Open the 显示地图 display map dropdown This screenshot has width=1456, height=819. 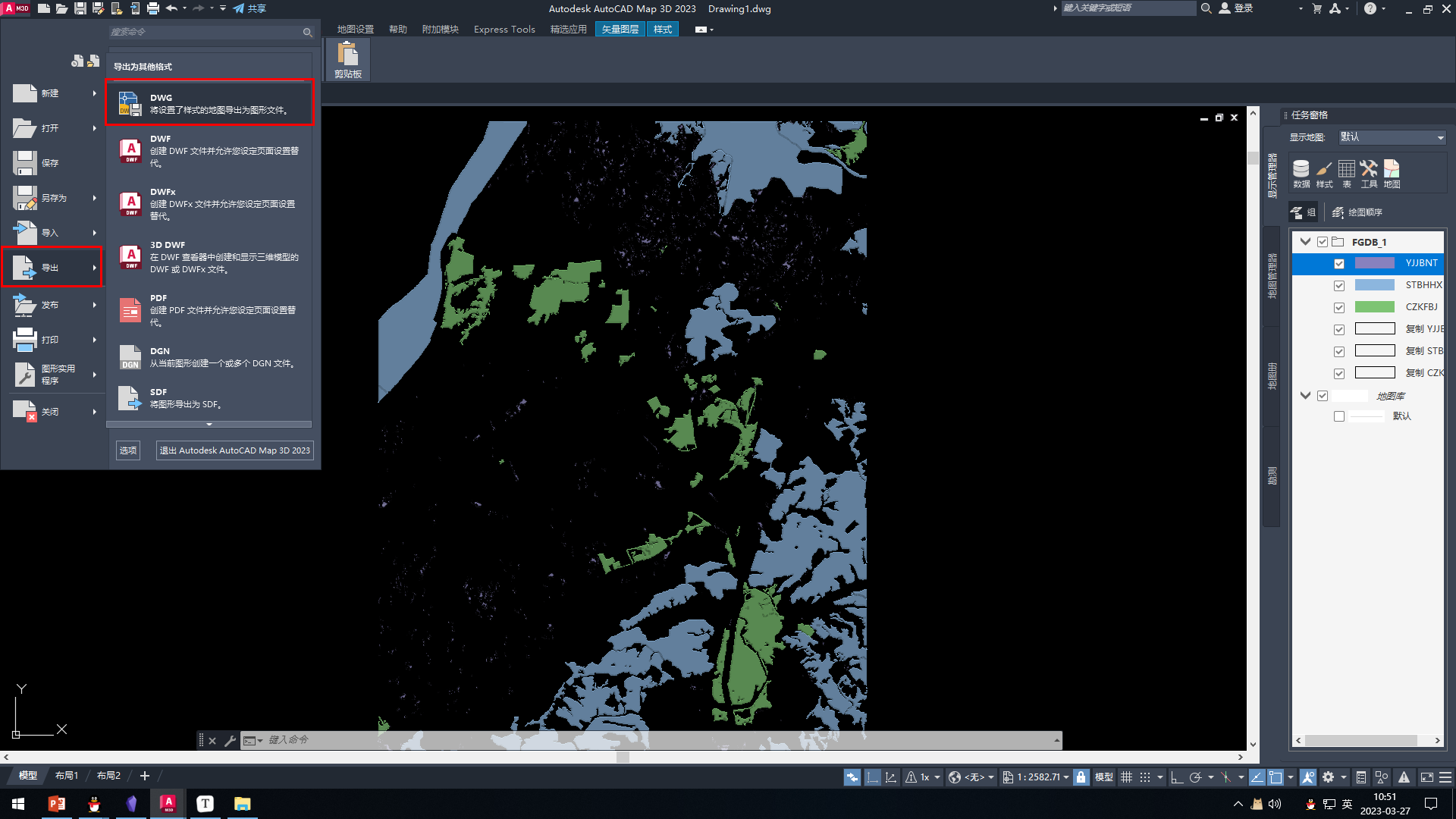pos(1439,137)
